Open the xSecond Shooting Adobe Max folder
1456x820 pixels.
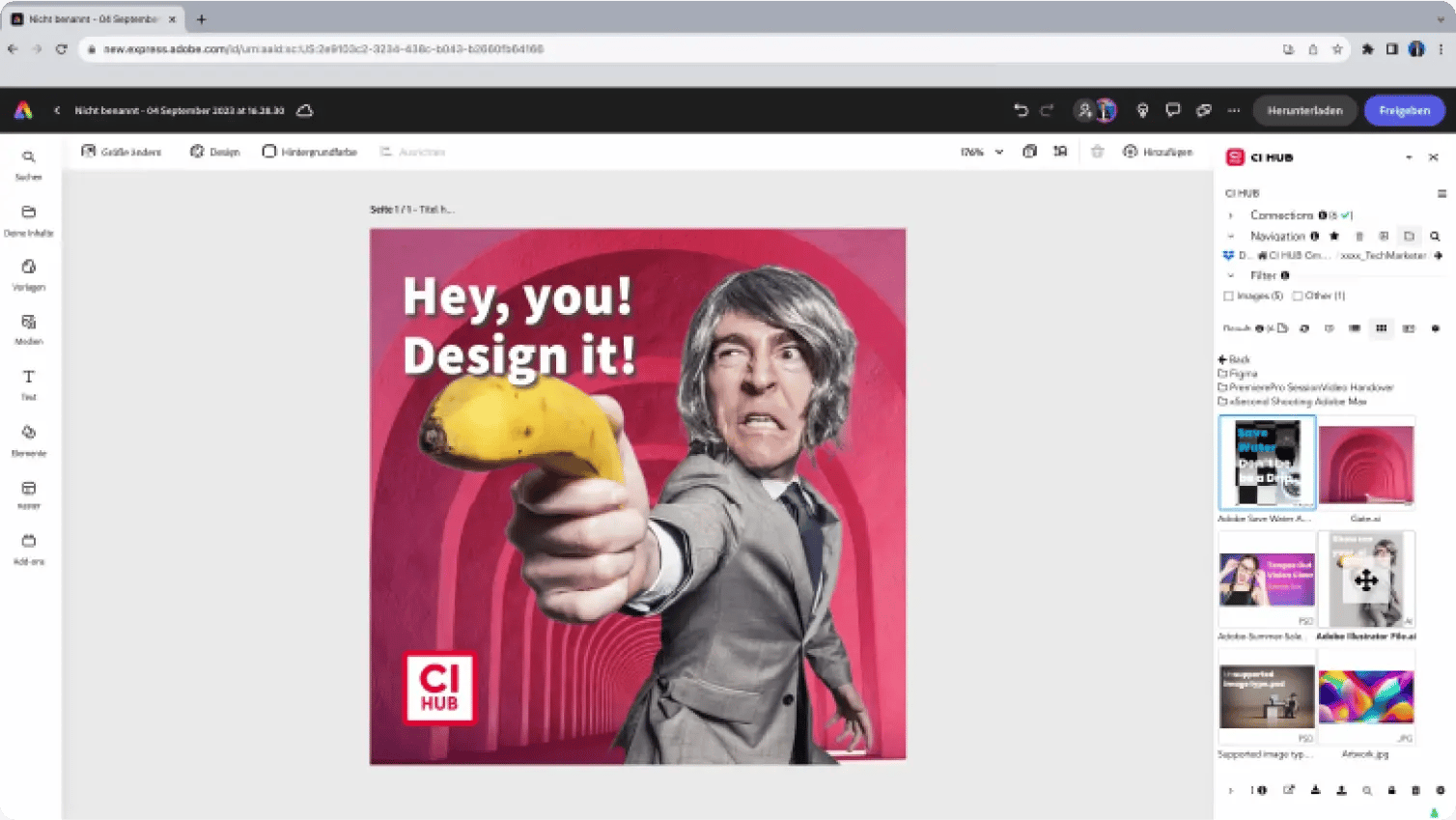[1293, 401]
